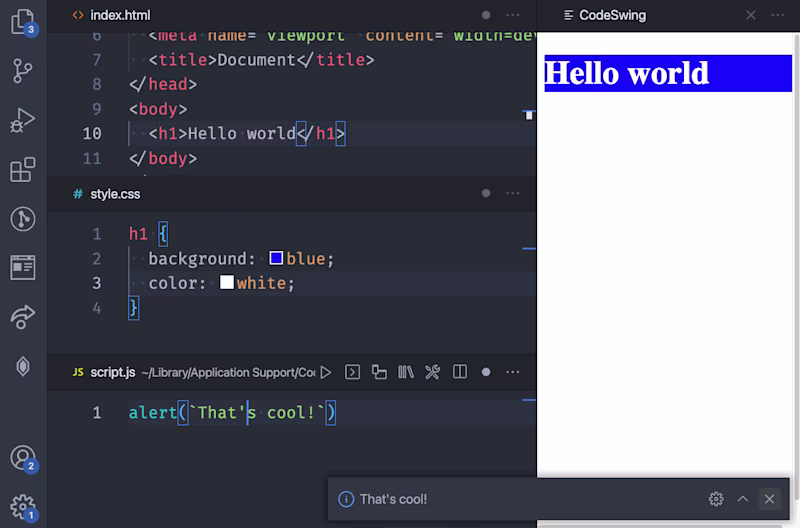Click the unsaved dot on style.css

486,193
